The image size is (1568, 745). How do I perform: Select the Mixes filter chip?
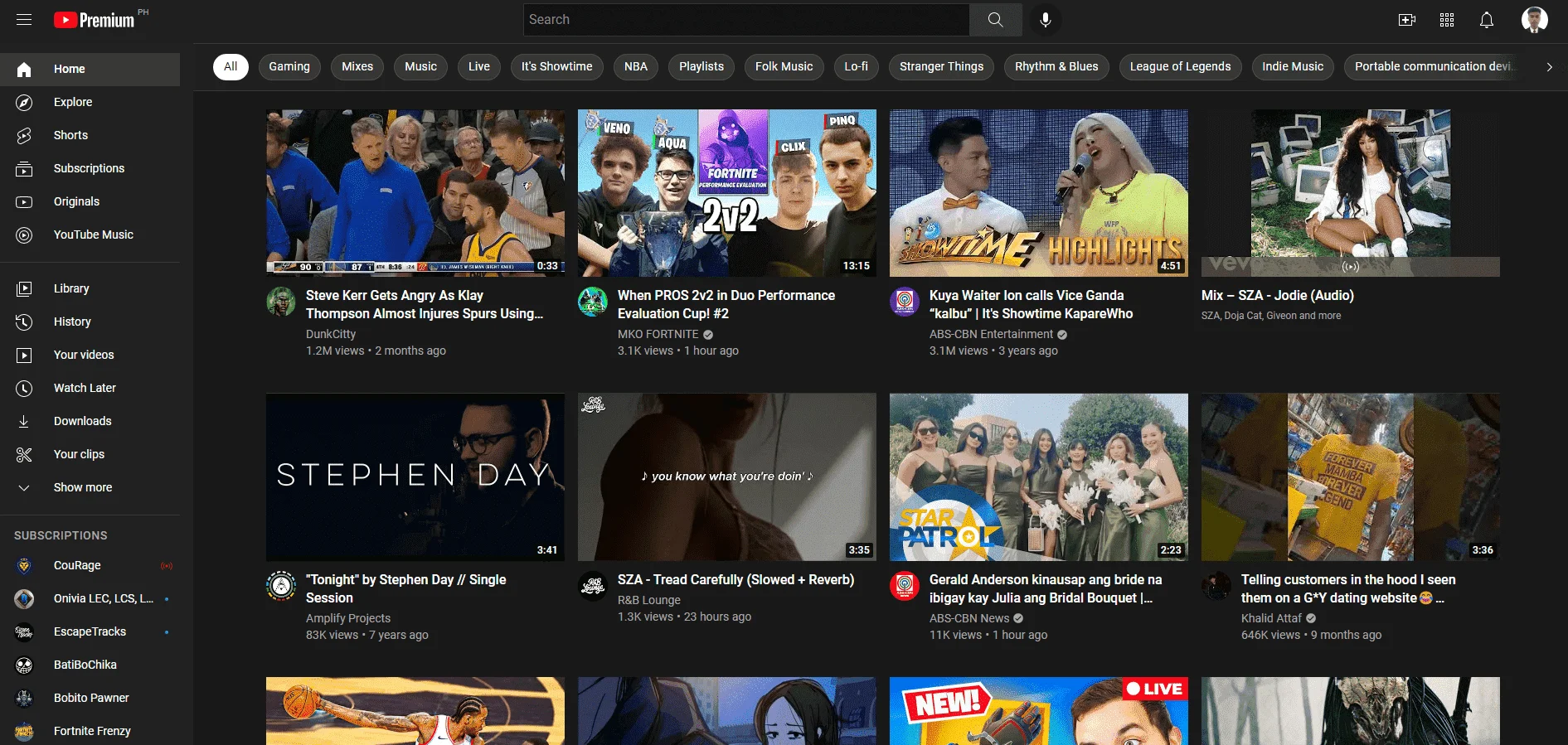point(357,67)
